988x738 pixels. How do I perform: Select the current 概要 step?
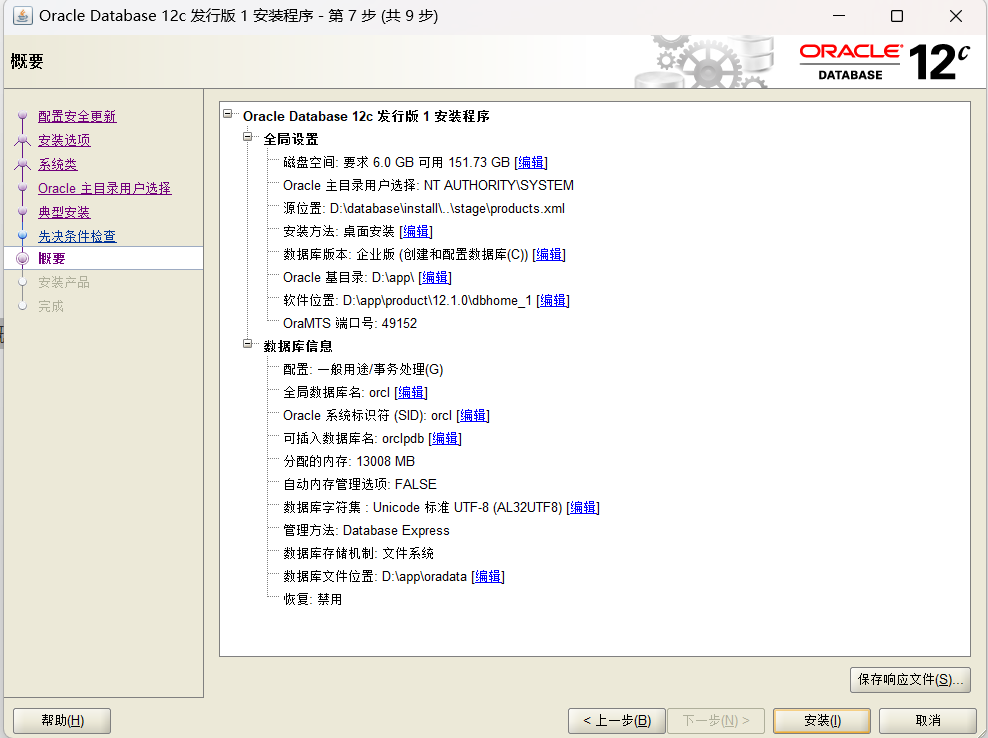pyautogui.click(x=52, y=258)
